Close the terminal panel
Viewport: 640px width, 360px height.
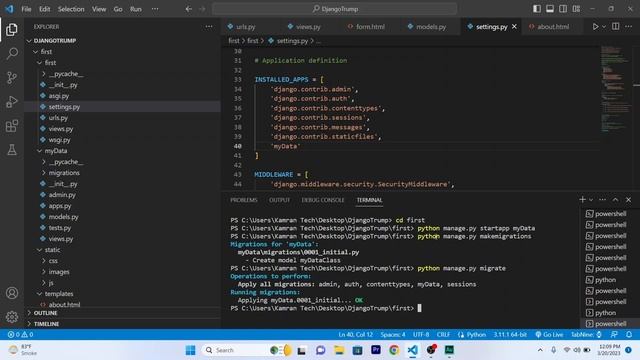pyautogui.click(x=629, y=200)
